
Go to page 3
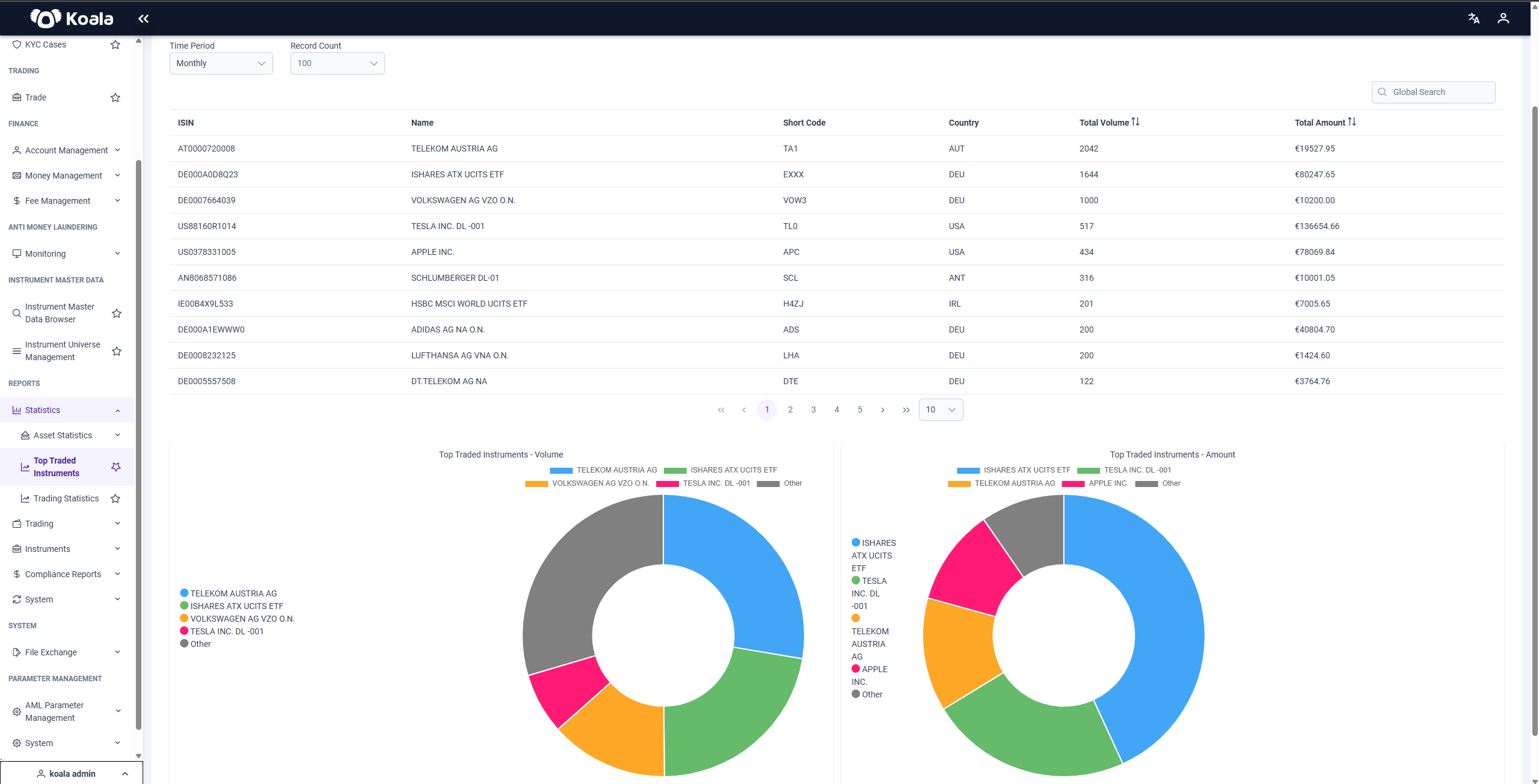coord(813,410)
